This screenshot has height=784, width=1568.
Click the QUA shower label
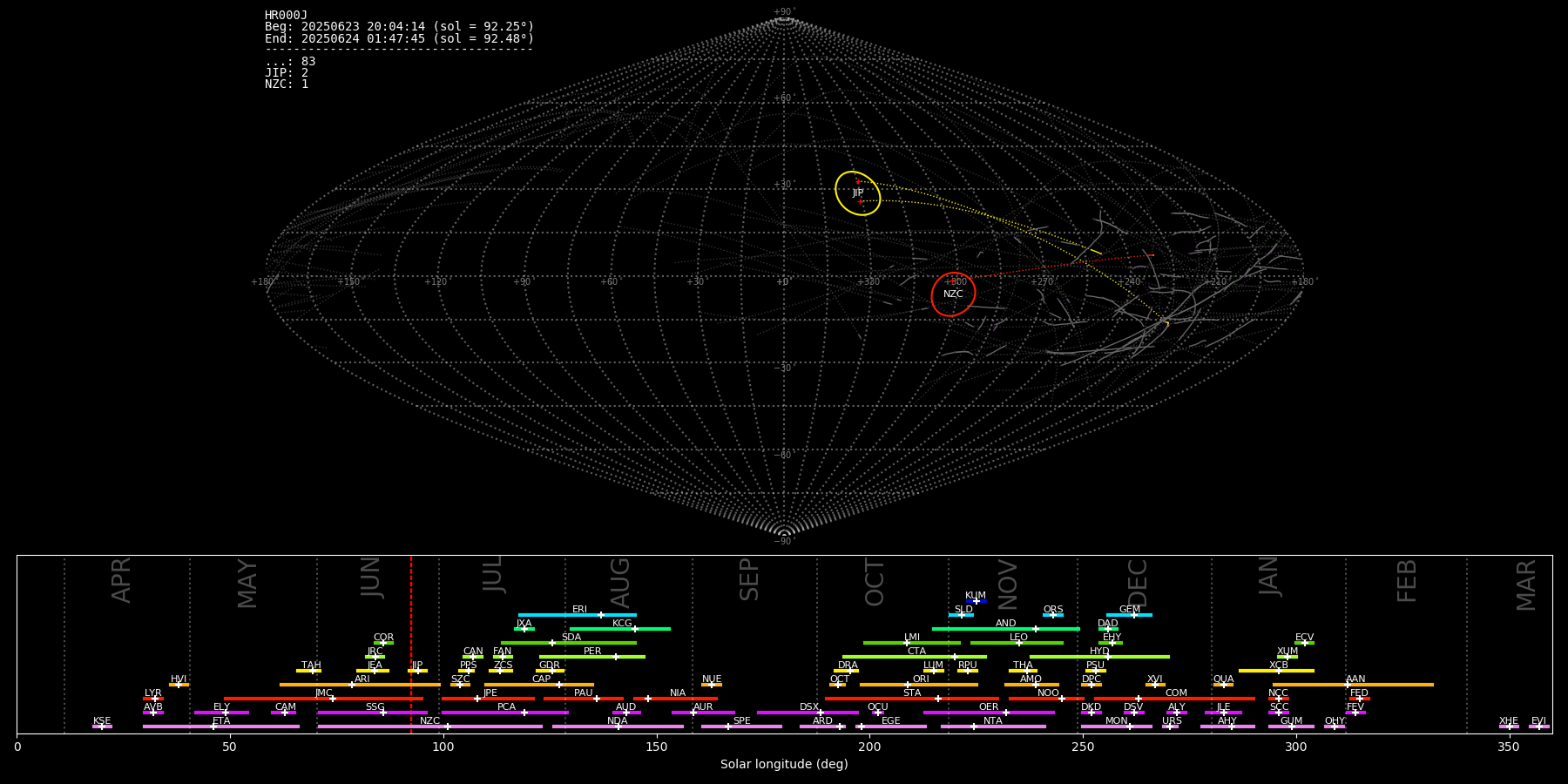point(1223,679)
